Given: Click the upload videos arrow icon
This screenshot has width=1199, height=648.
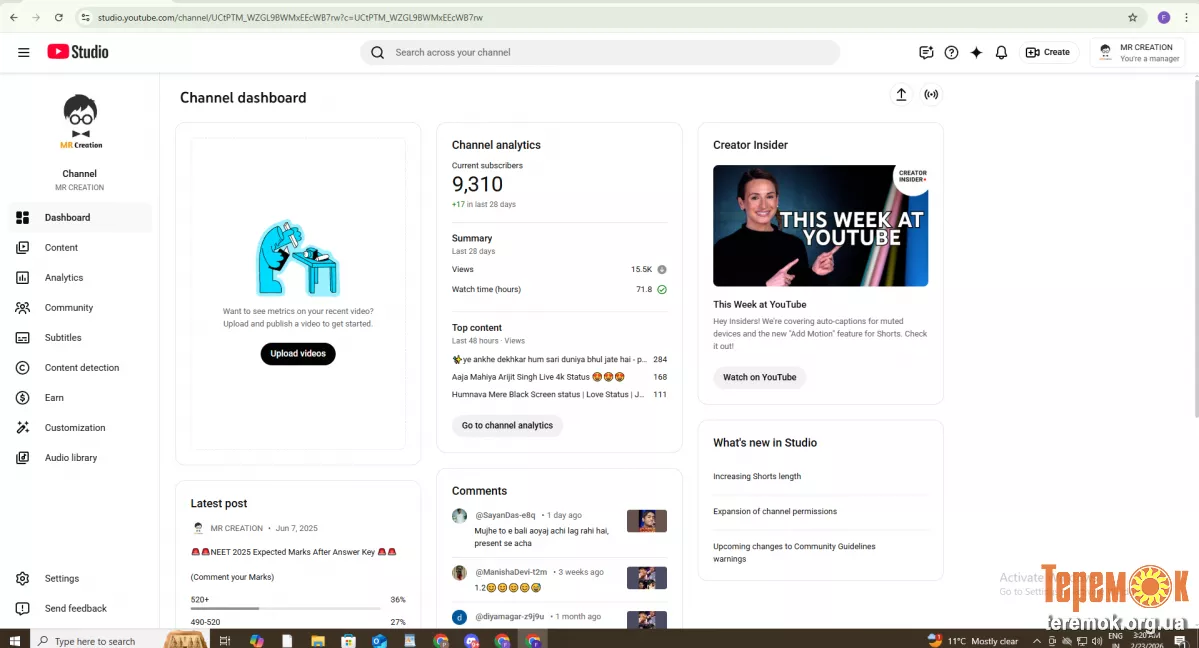Looking at the screenshot, I should coord(901,94).
